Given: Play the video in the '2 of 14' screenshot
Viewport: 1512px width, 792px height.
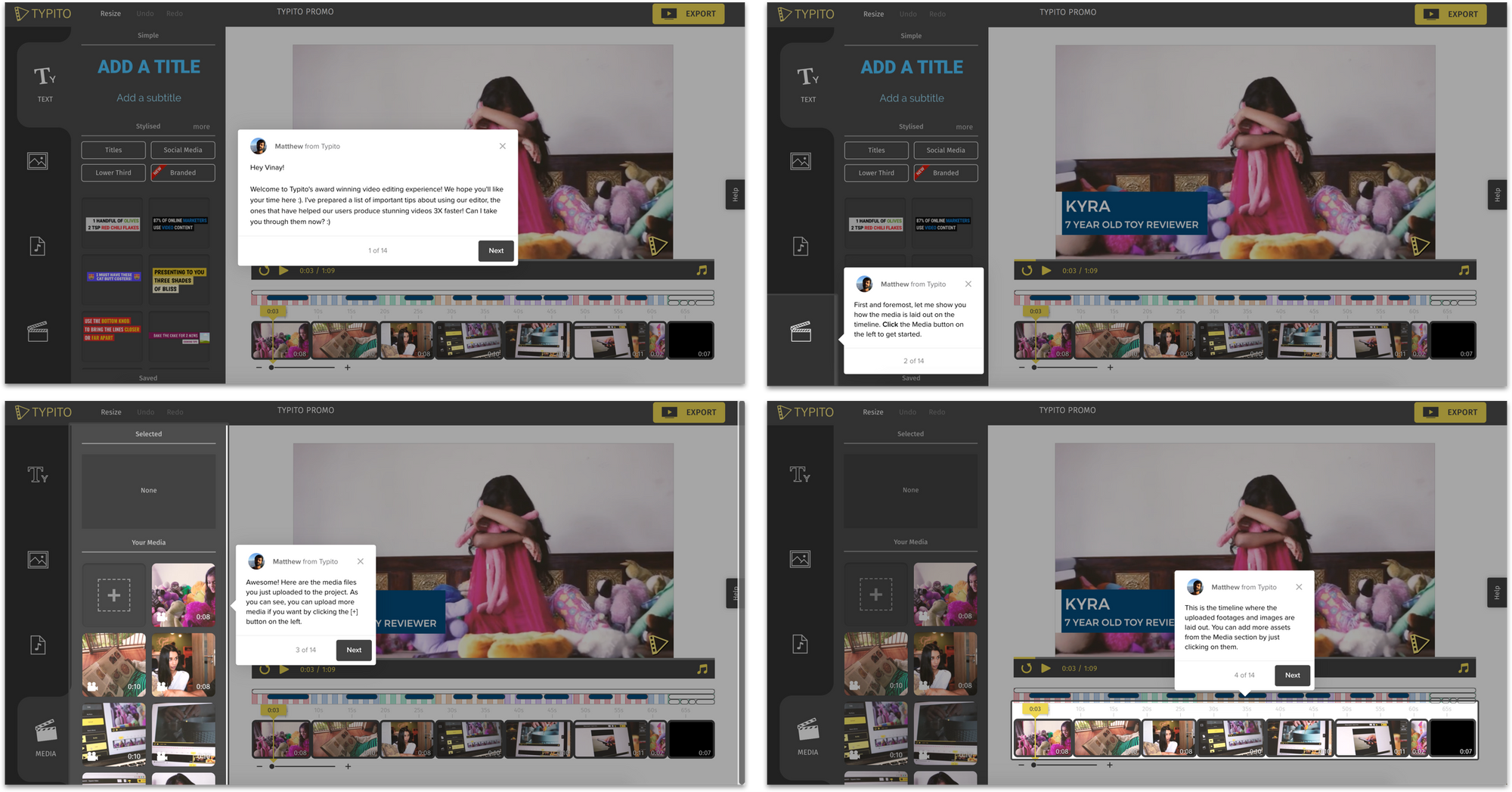Looking at the screenshot, I should tap(1046, 270).
